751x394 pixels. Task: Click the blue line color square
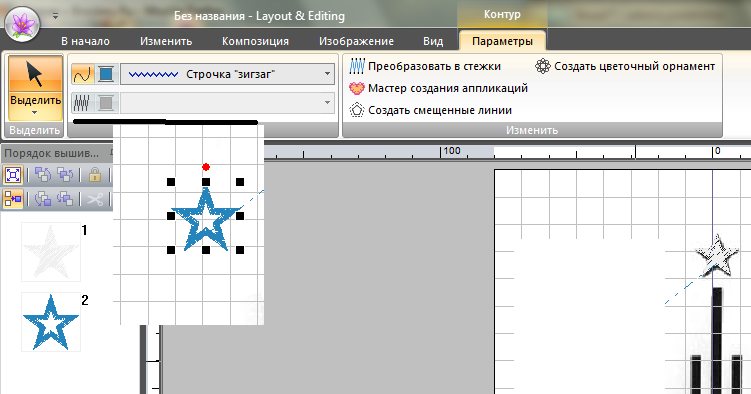pyautogui.click(x=106, y=74)
